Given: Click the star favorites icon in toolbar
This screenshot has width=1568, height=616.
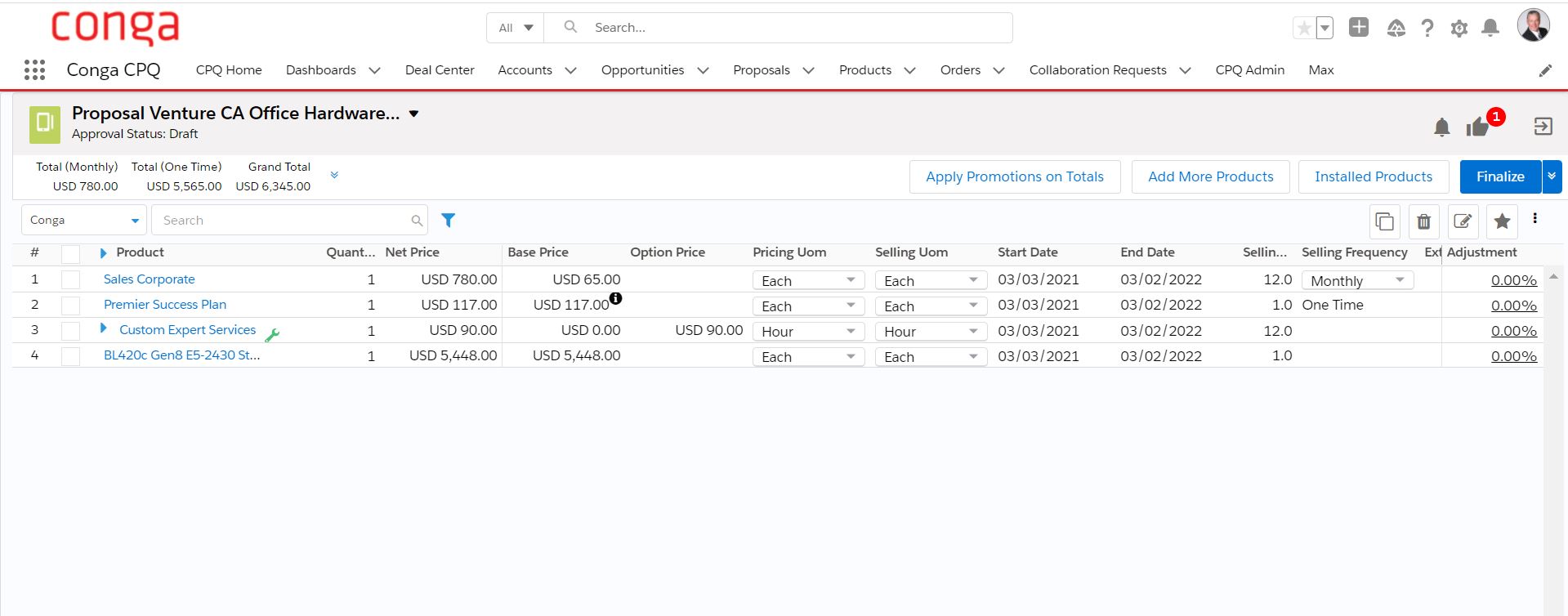Looking at the screenshot, I should 1502,221.
